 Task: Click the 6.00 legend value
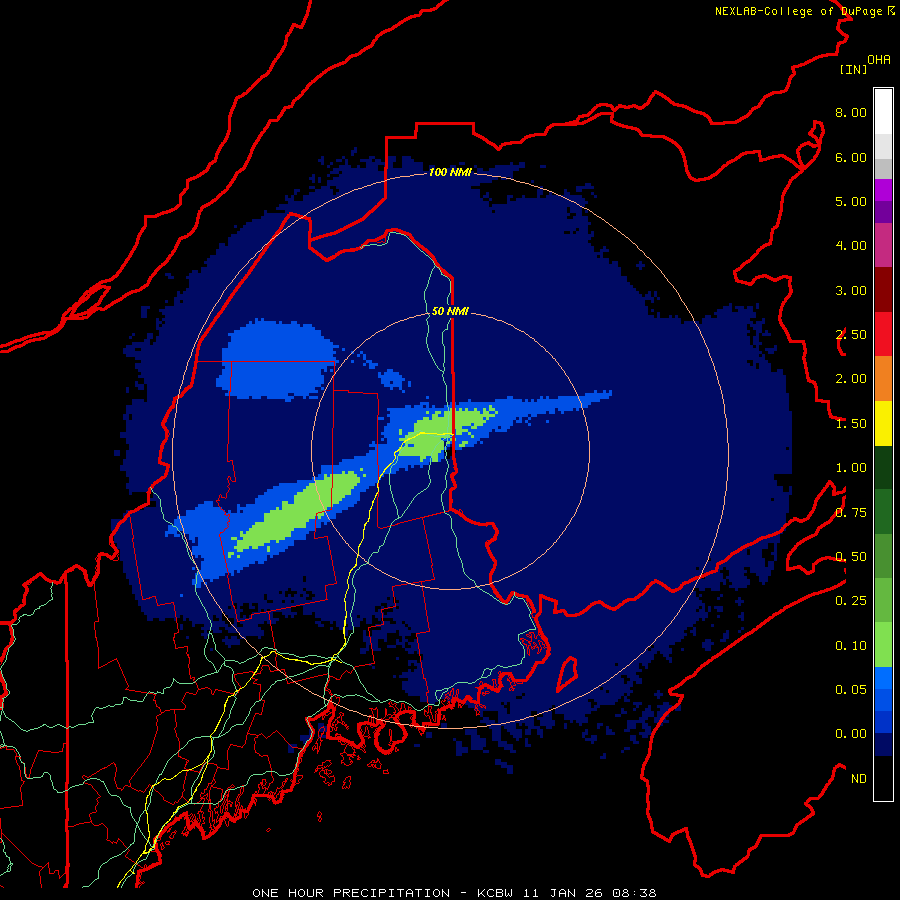click(x=850, y=157)
